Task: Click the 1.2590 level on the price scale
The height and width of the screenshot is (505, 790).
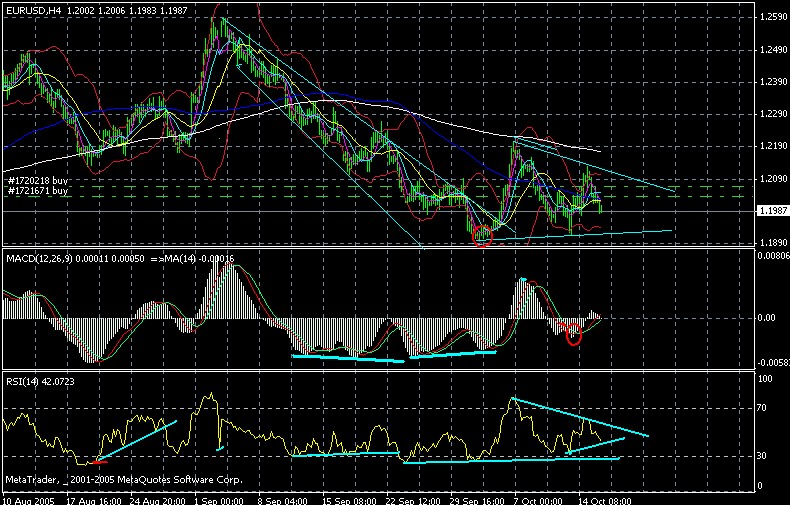Action: pyautogui.click(x=770, y=17)
